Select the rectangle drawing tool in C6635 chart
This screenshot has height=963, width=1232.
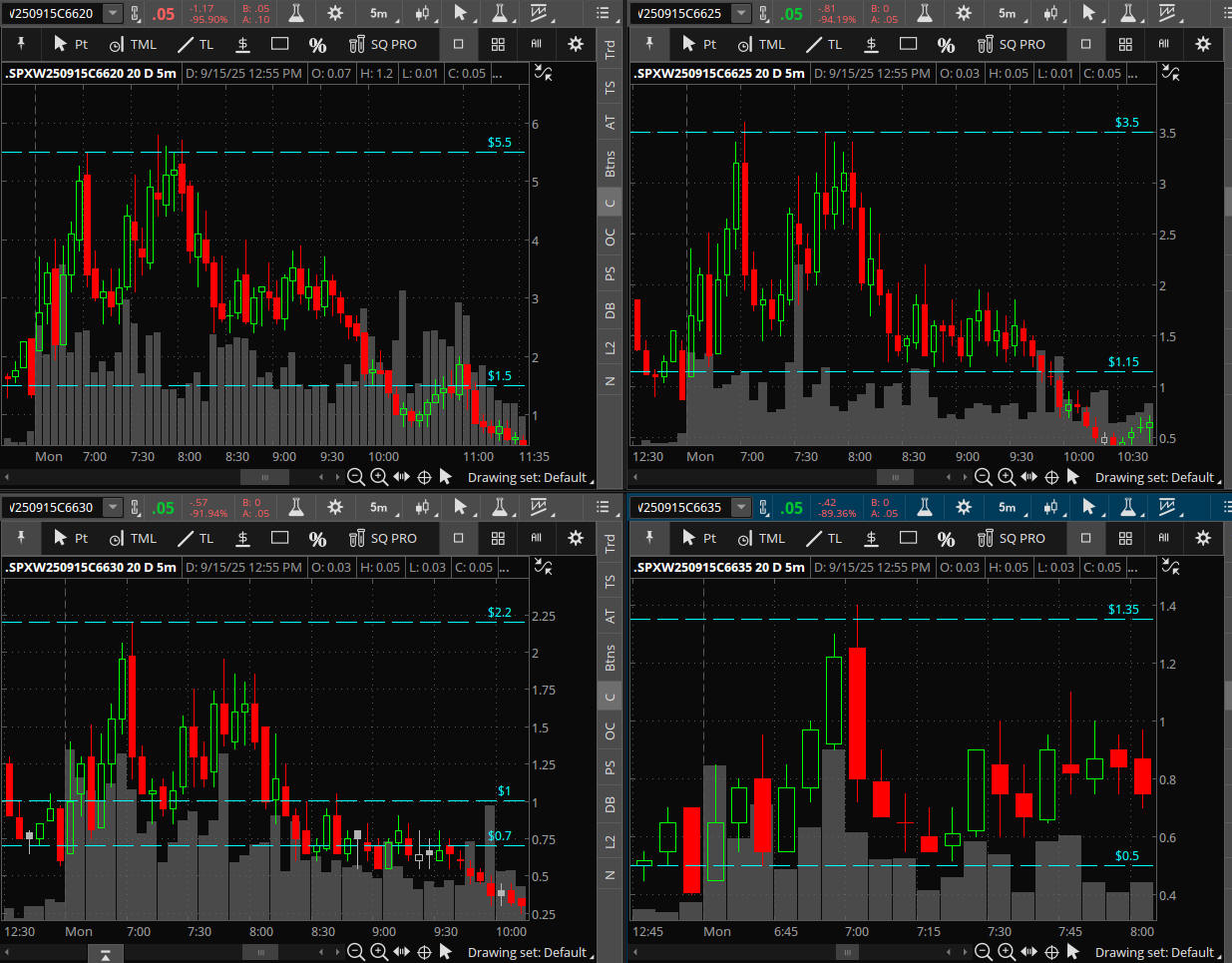908,538
